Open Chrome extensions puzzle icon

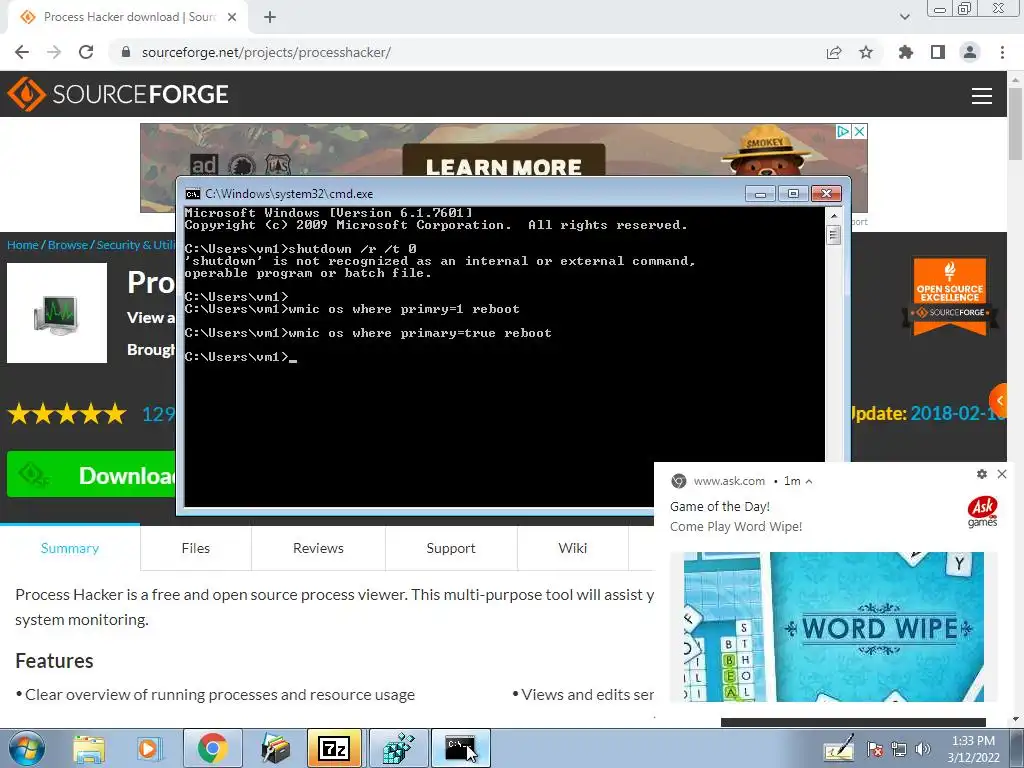tap(906, 52)
